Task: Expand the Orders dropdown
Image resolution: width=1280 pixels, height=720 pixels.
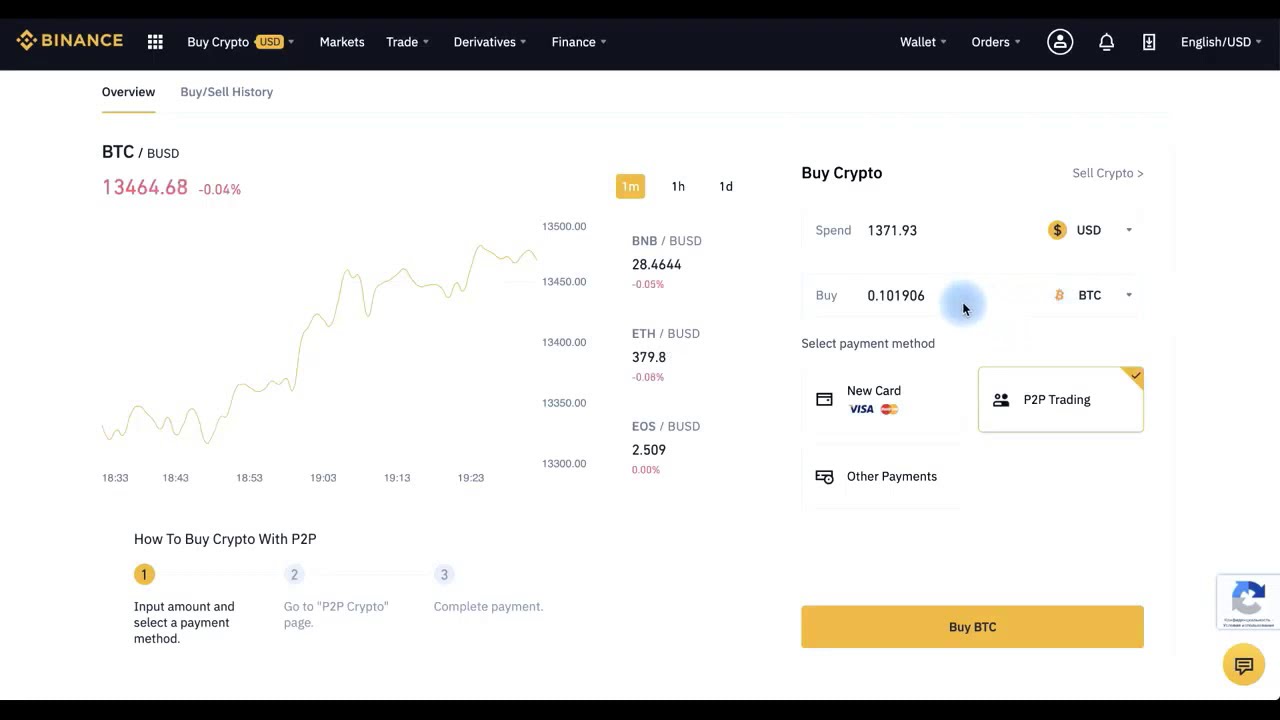Action: pyautogui.click(x=996, y=42)
